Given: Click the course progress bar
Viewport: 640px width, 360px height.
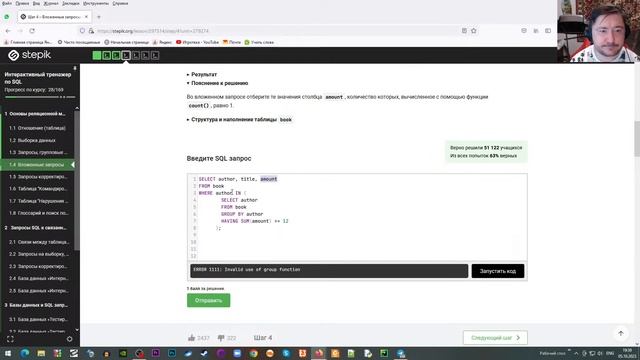Looking at the screenshot, I should coord(40,97).
